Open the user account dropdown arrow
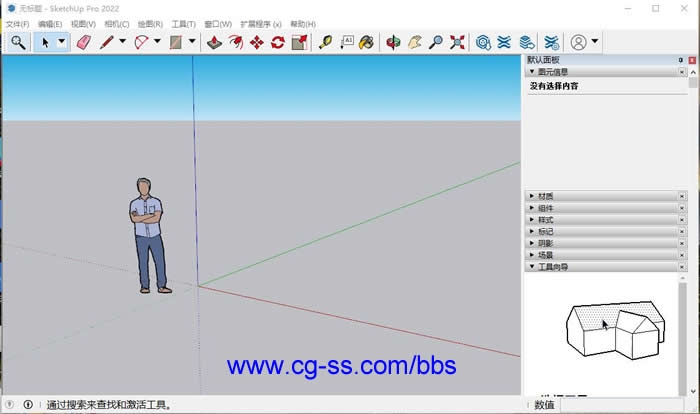The width and height of the screenshot is (700, 414). click(x=595, y=42)
